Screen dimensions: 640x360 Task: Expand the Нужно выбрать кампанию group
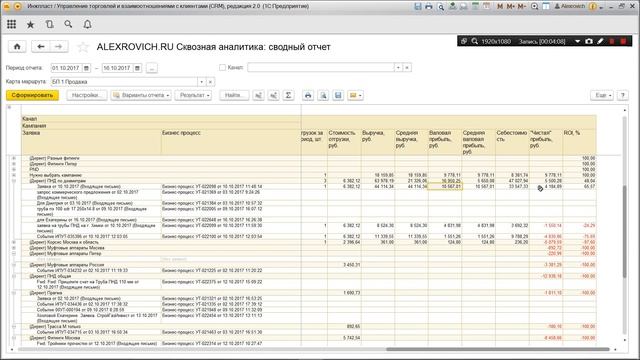click(x=13, y=175)
